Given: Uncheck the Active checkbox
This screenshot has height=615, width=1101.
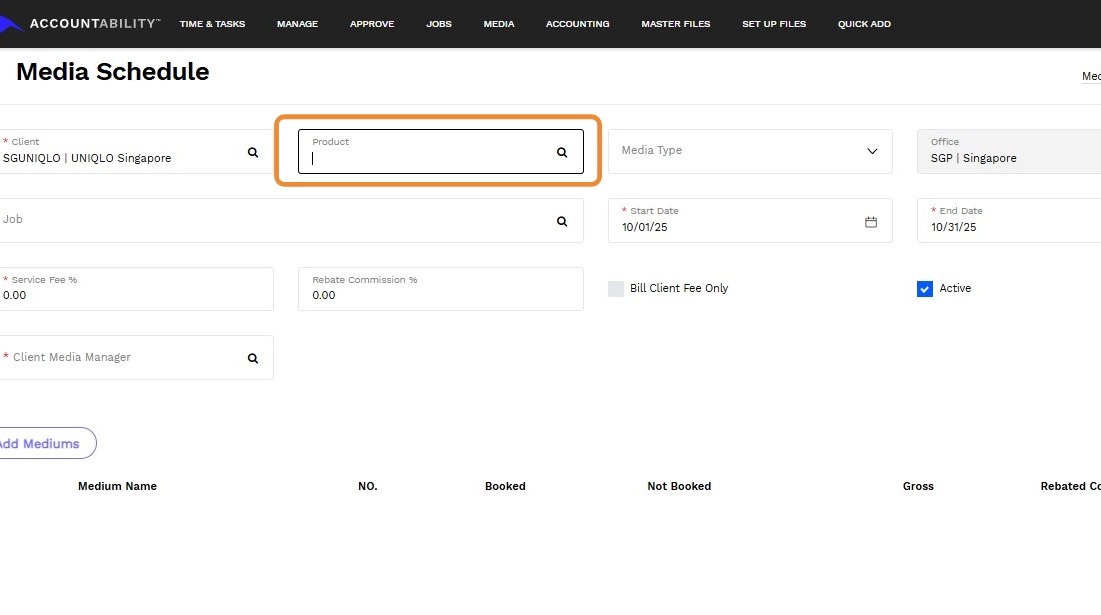Looking at the screenshot, I should pyautogui.click(x=925, y=289).
